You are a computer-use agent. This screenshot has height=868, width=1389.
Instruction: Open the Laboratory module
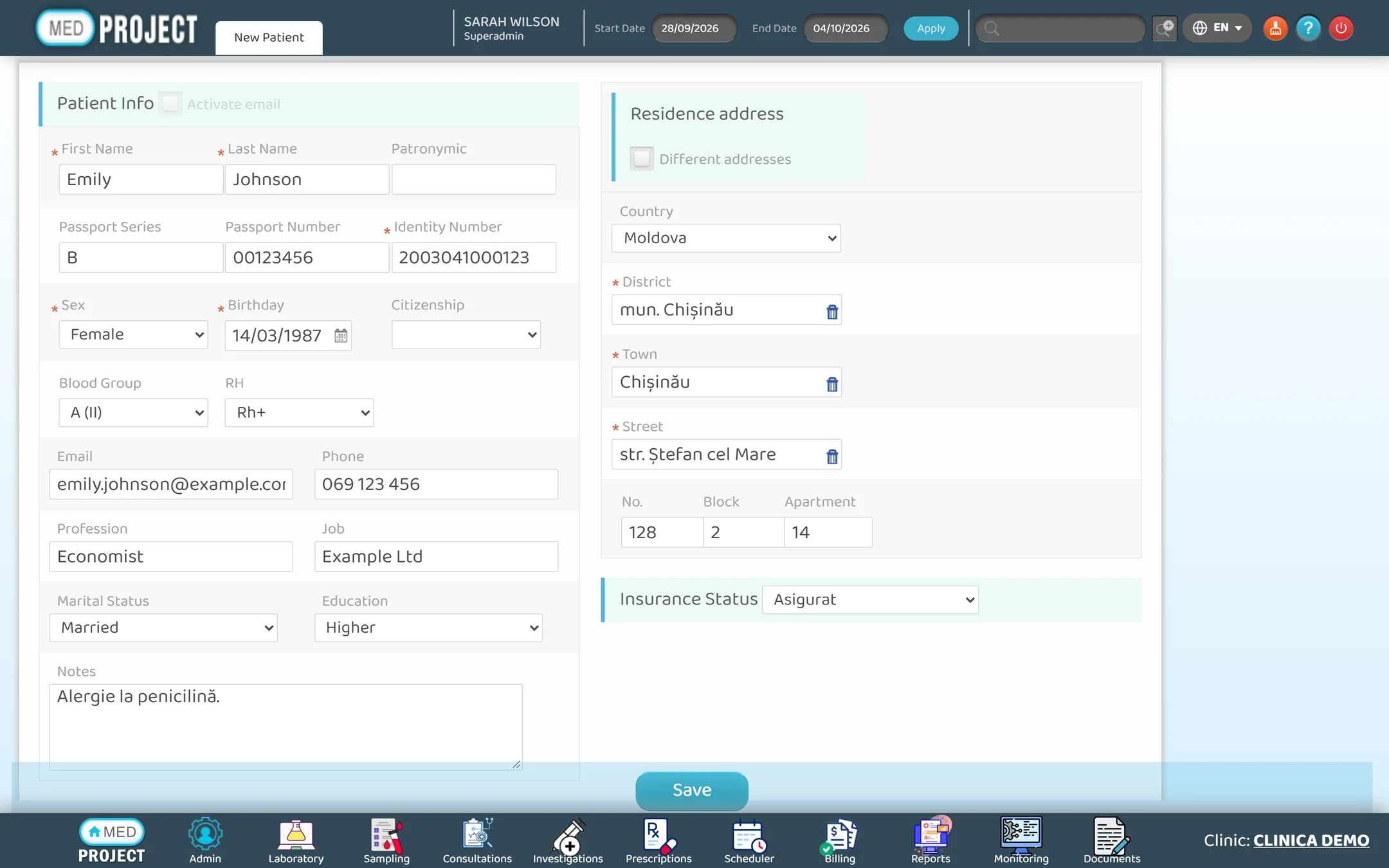pos(296,841)
